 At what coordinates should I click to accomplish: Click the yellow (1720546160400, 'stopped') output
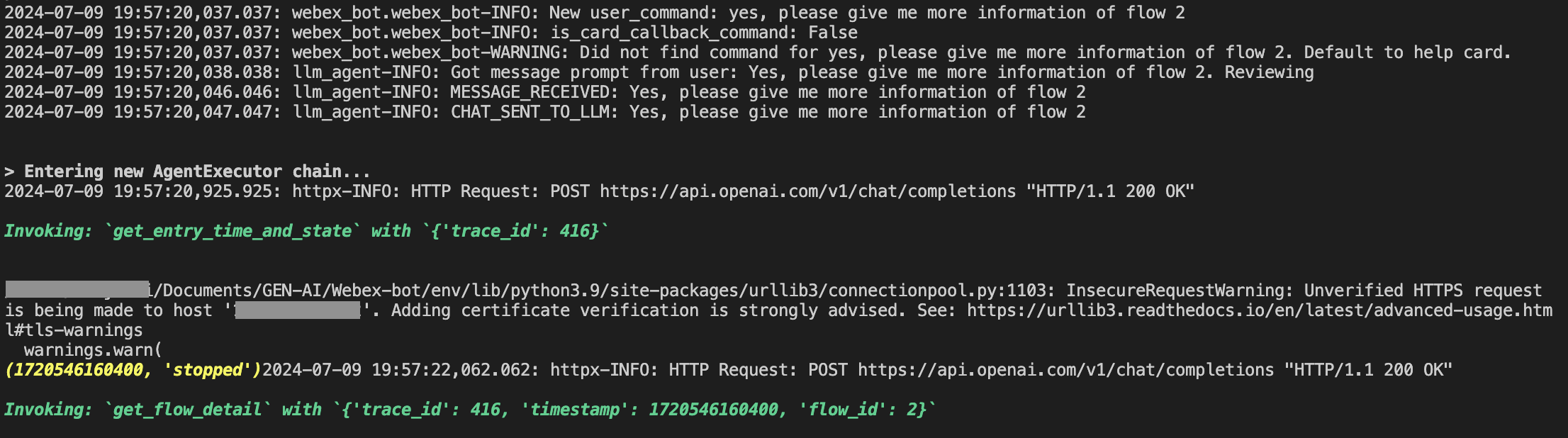tap(133, 370)
